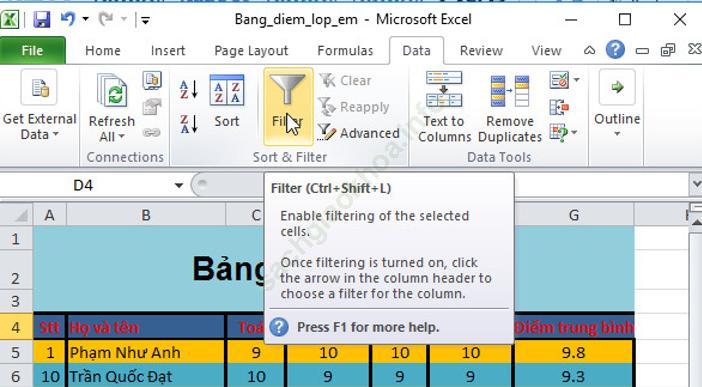Minimize the ribbon with caret icon
This screenshot has width=702, height=387.
589,50
